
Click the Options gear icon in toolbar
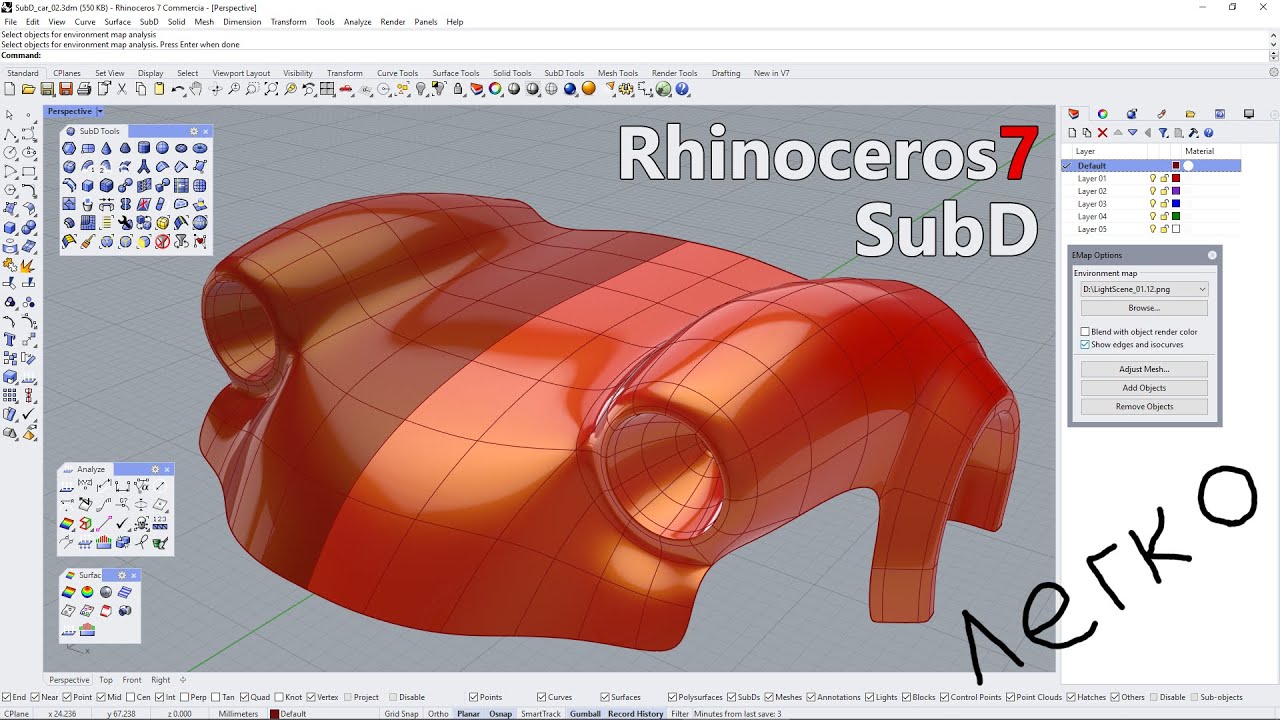coord(626,89)
